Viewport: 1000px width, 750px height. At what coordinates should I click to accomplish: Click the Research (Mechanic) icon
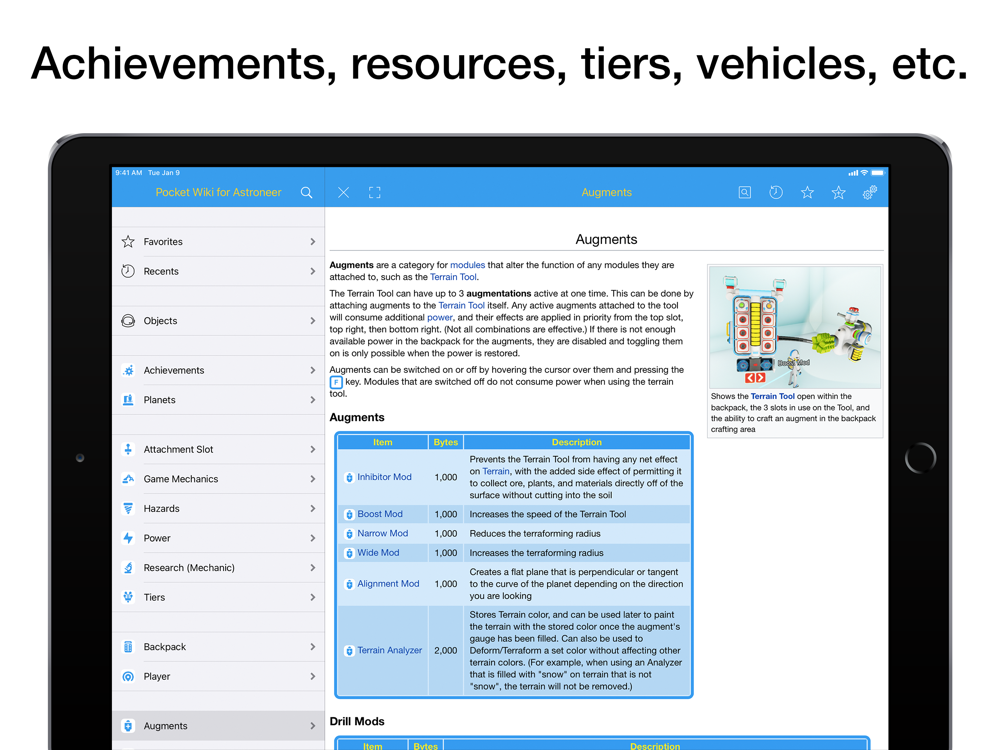coord(128,568)
